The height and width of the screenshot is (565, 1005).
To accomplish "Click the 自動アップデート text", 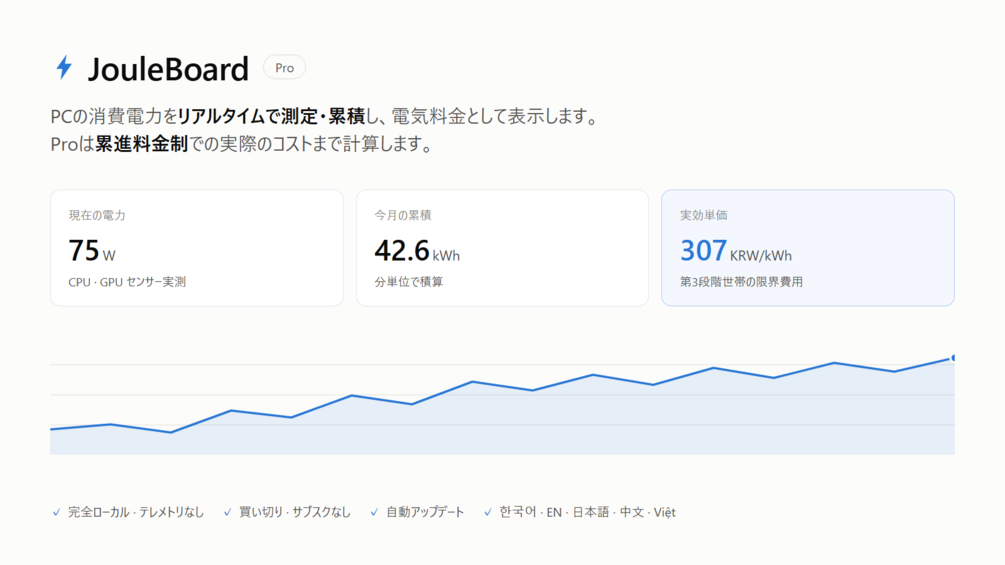I will point(425,512).
